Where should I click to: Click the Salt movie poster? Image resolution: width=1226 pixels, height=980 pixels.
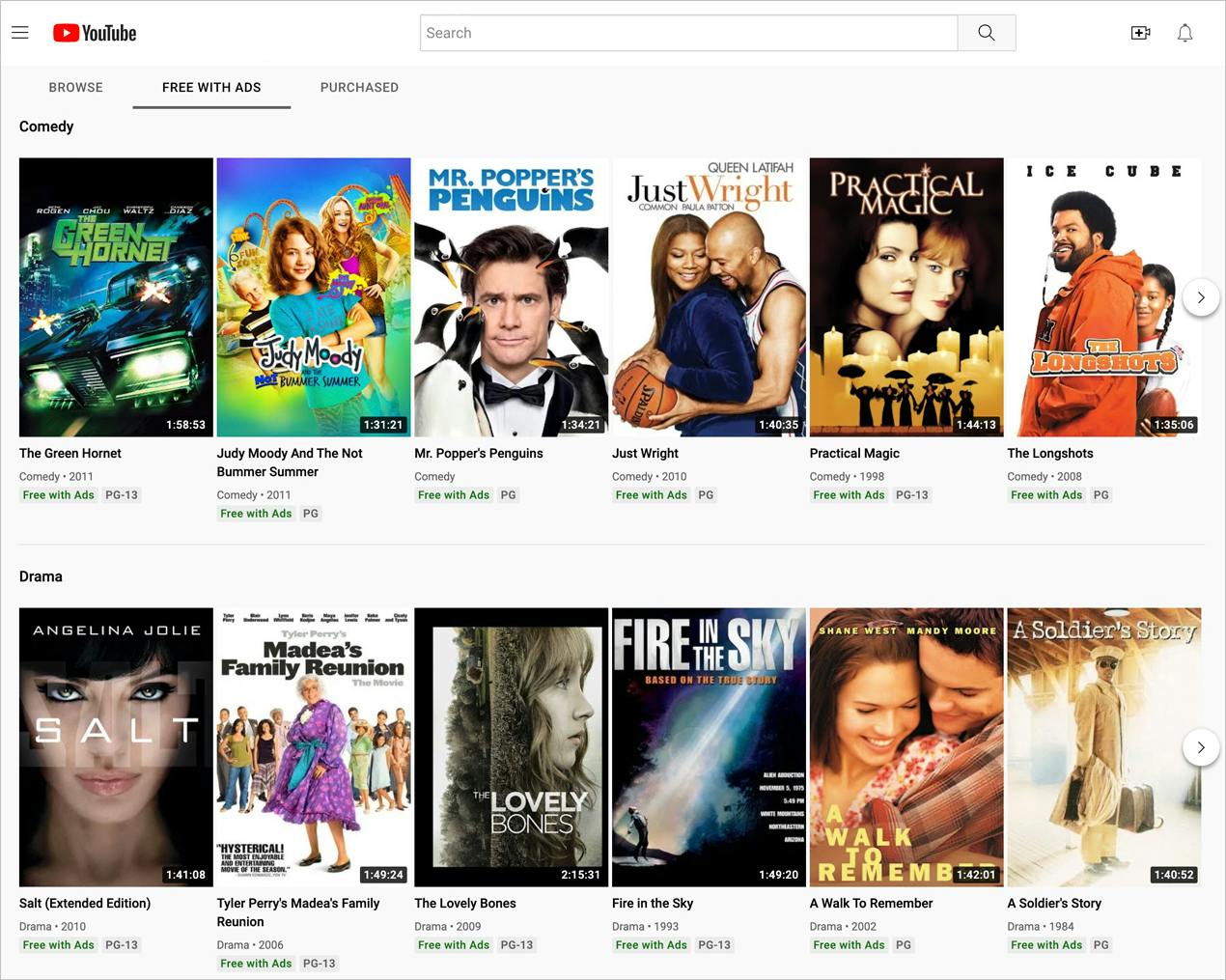115,746
